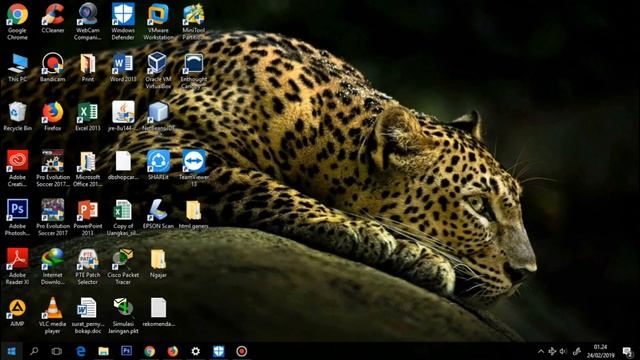This screenshot has width=640, height=360.
Task: Switch to Photoshop on the taskbar
Action: (127, 351)
